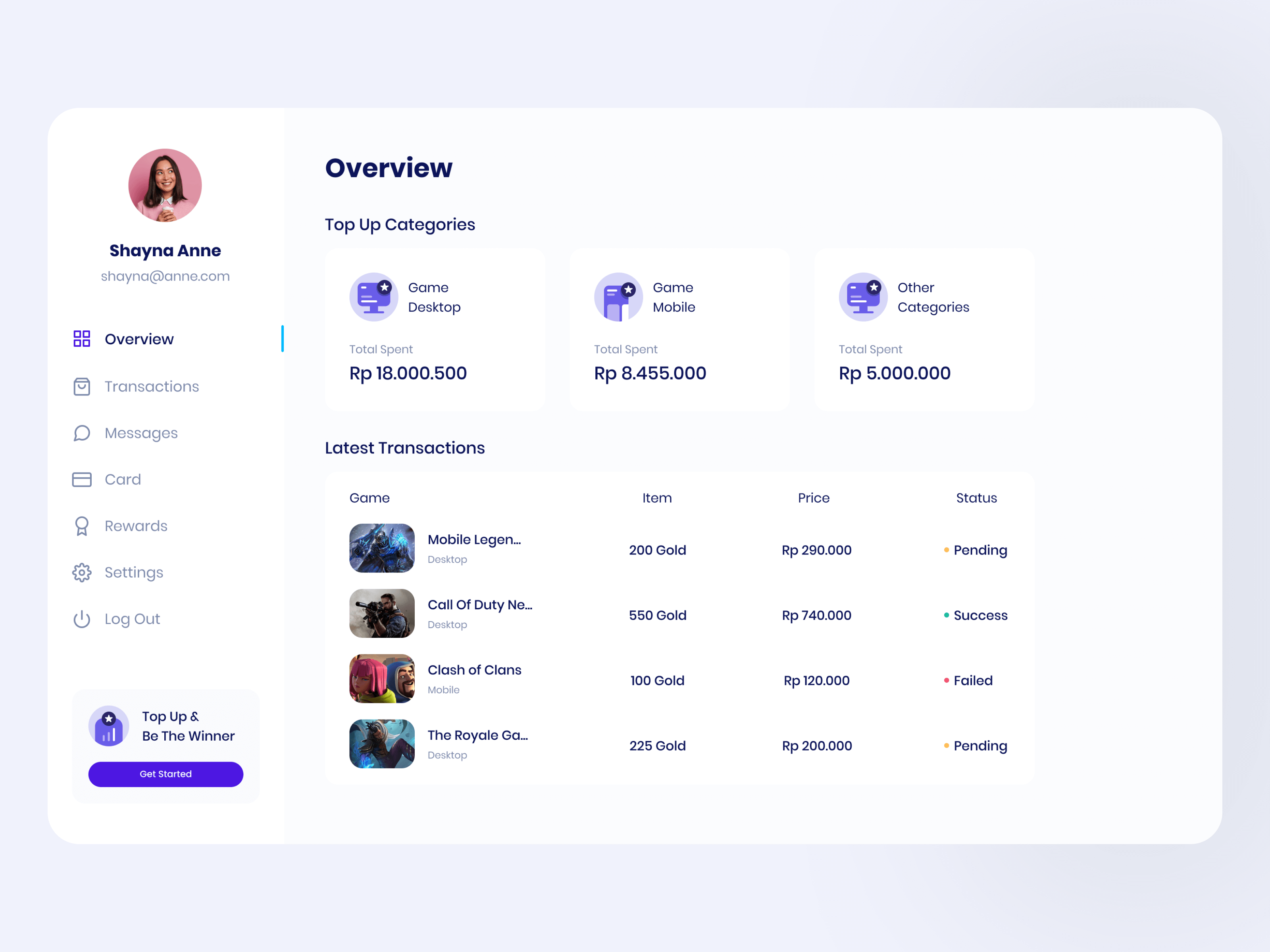The width and height of the screenshot is (1270, 952).
Task: Click the Pending status of Mobile Legends
Action: coord(976,550)
